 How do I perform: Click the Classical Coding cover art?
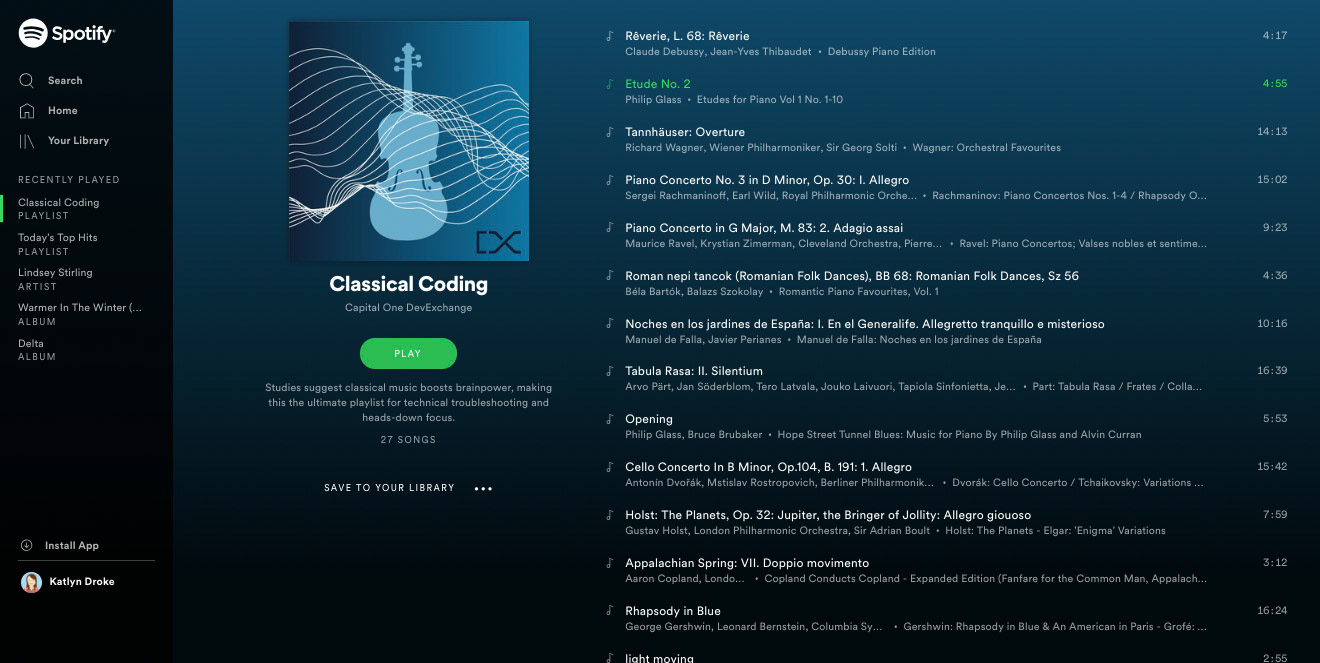click(x=409, y=141)
